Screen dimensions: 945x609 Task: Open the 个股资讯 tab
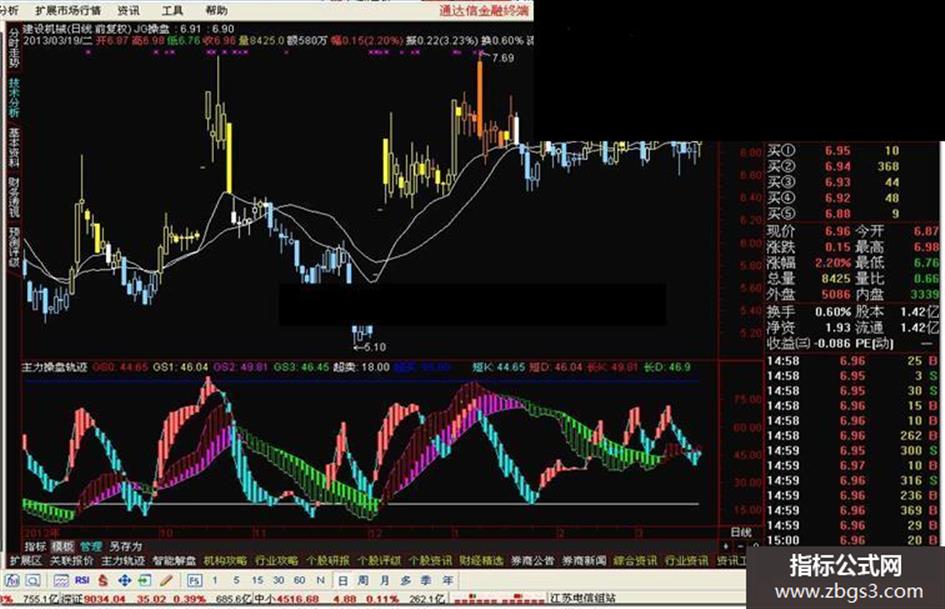(x=430, y=561)
